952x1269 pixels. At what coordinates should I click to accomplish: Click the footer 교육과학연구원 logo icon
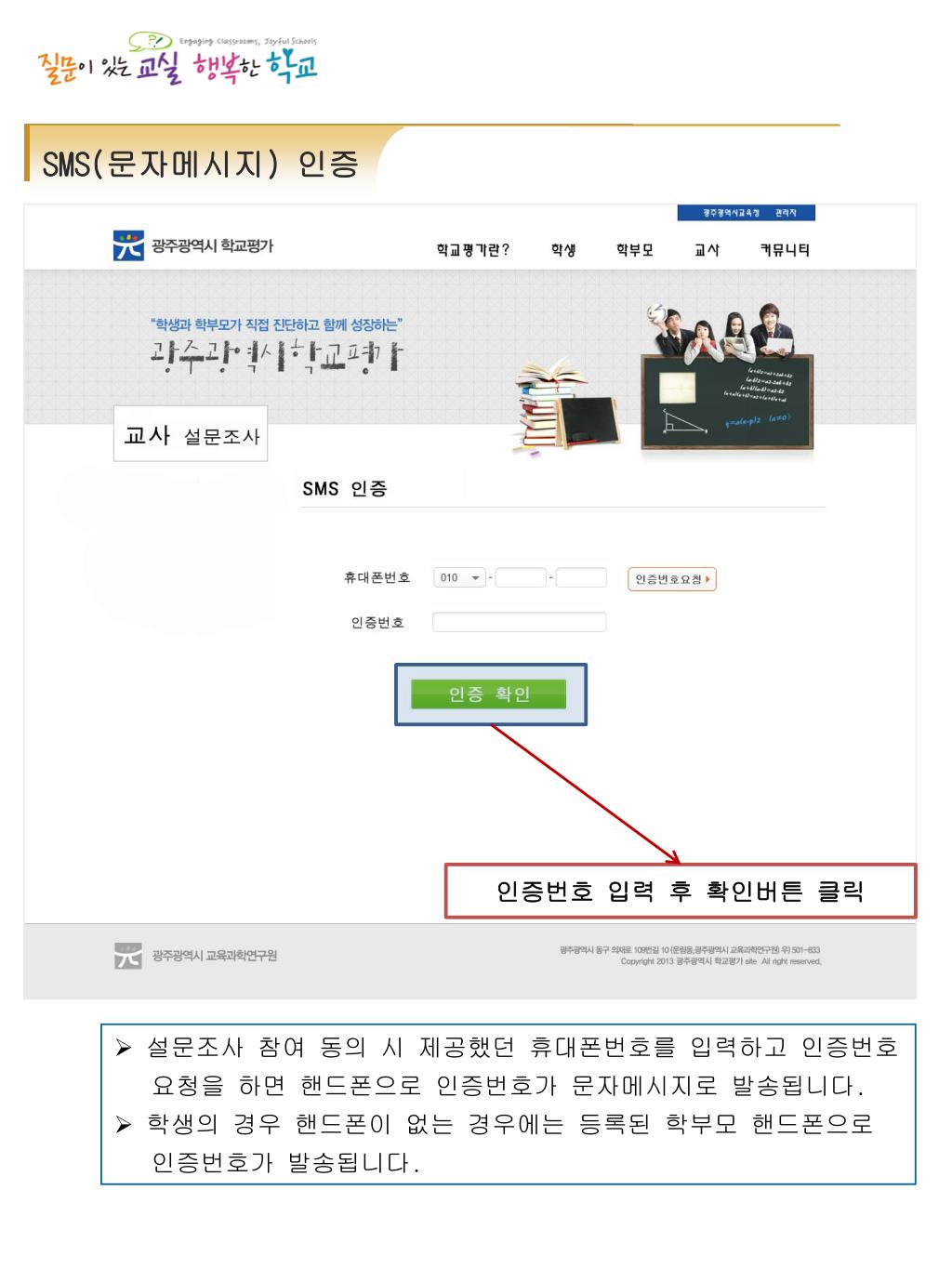[x=128, y=955]
